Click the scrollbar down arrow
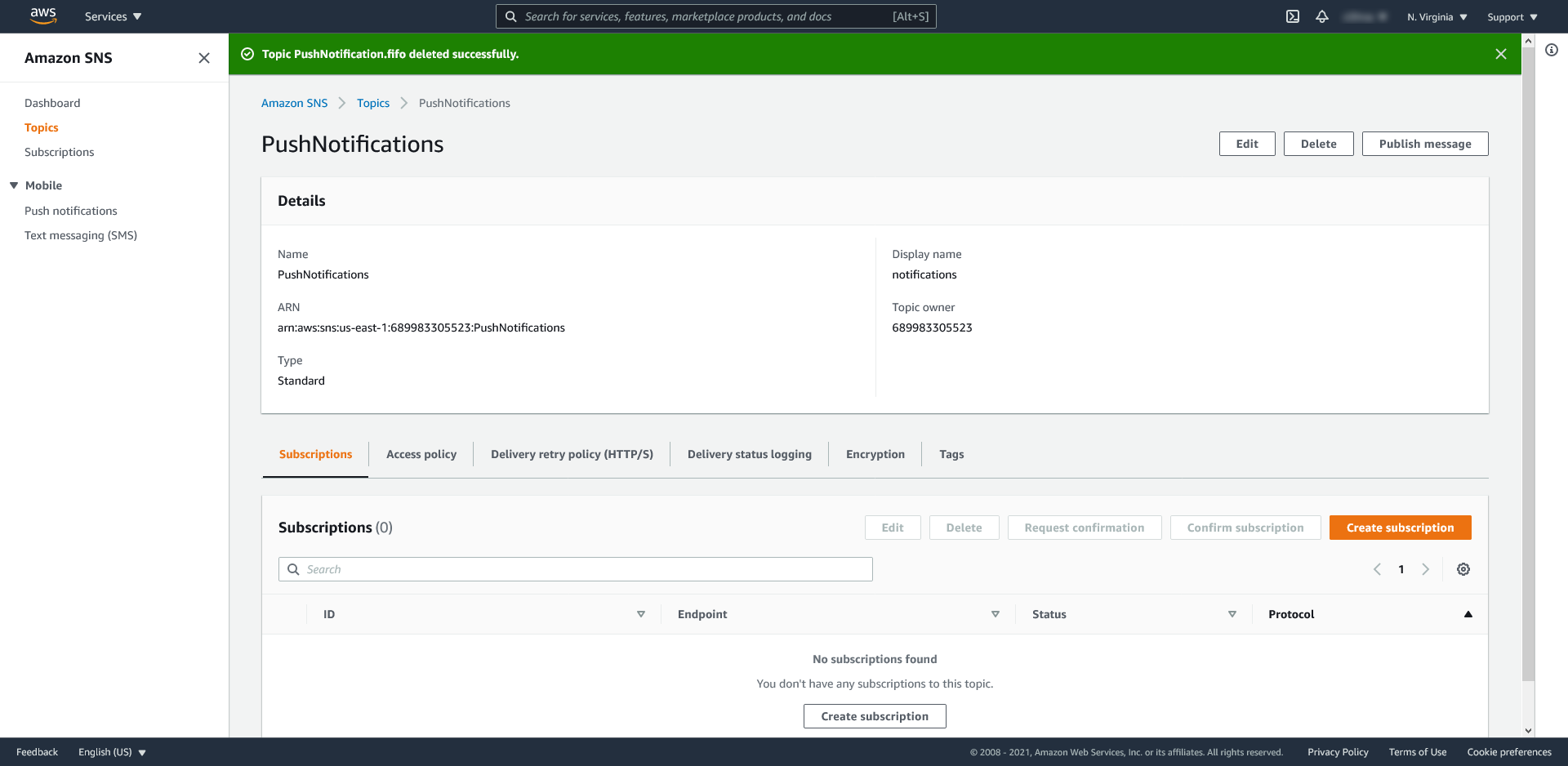Image resolution: width=1568 pixels, height=766 pixels. coord(1528,731)
